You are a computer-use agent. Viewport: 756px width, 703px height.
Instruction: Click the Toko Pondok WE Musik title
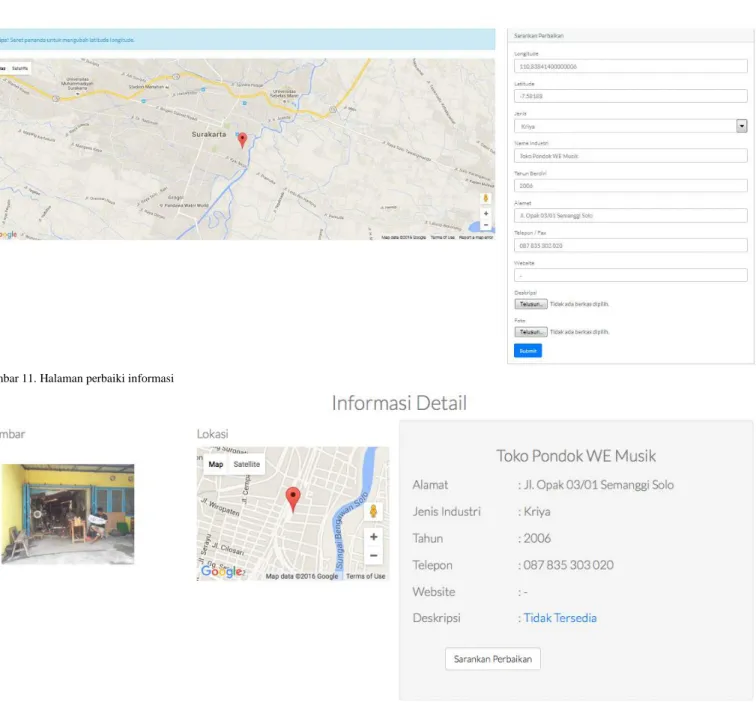click(576, 456)
